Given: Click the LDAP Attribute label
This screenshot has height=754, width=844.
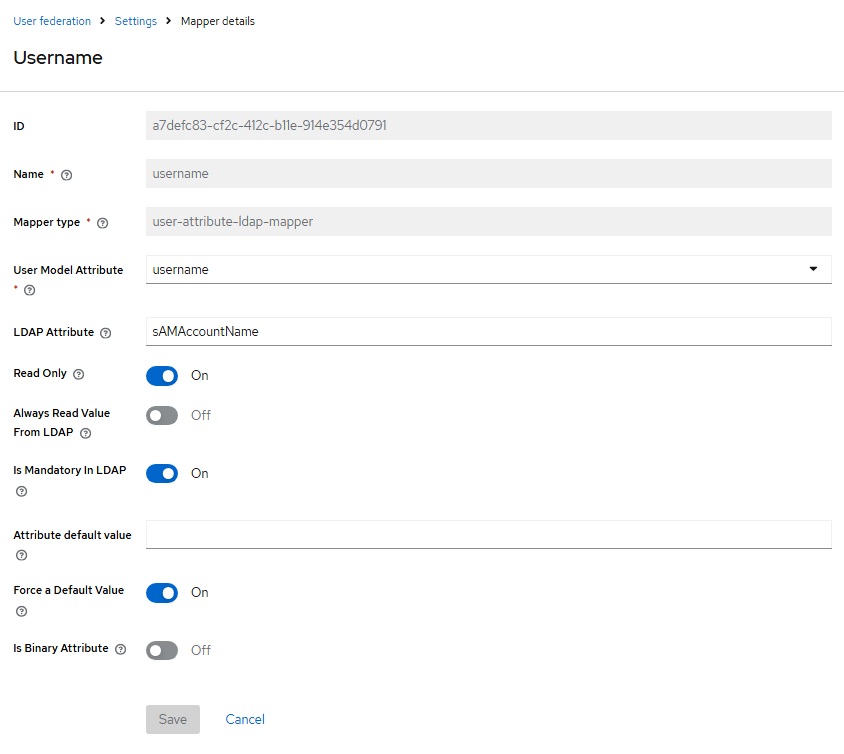Looking at the screenshot, I should pyautogui.click(x=53, y=332).
